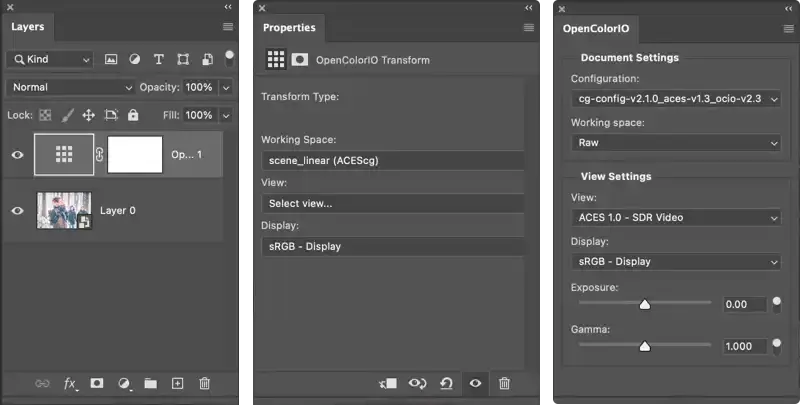Toggle Exposure enable switch in OpenColorIO
800x405 pixels.
click(777, 305)
